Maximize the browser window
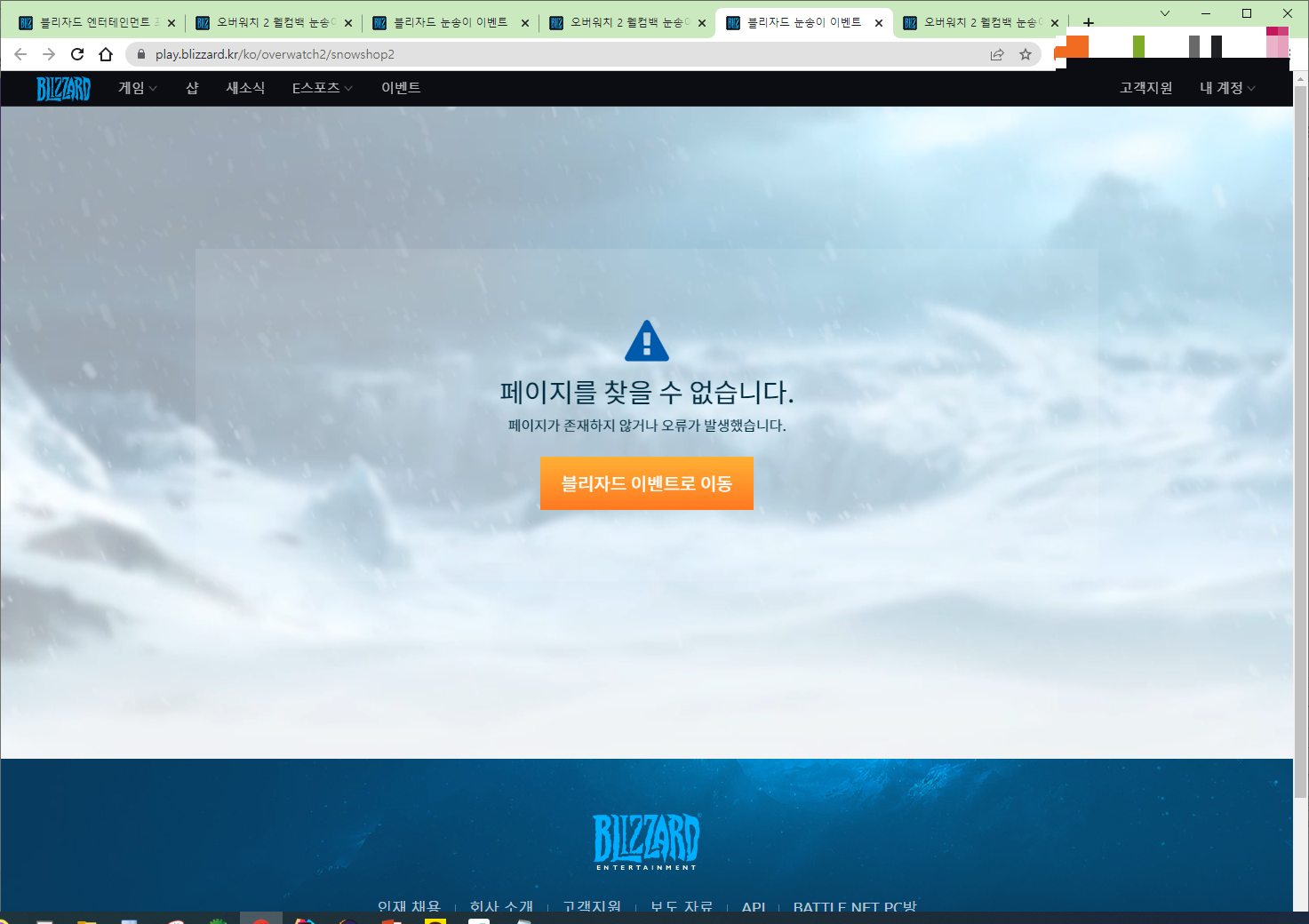This screenshot has height=924, width=1309. (x=1247, y=13)
